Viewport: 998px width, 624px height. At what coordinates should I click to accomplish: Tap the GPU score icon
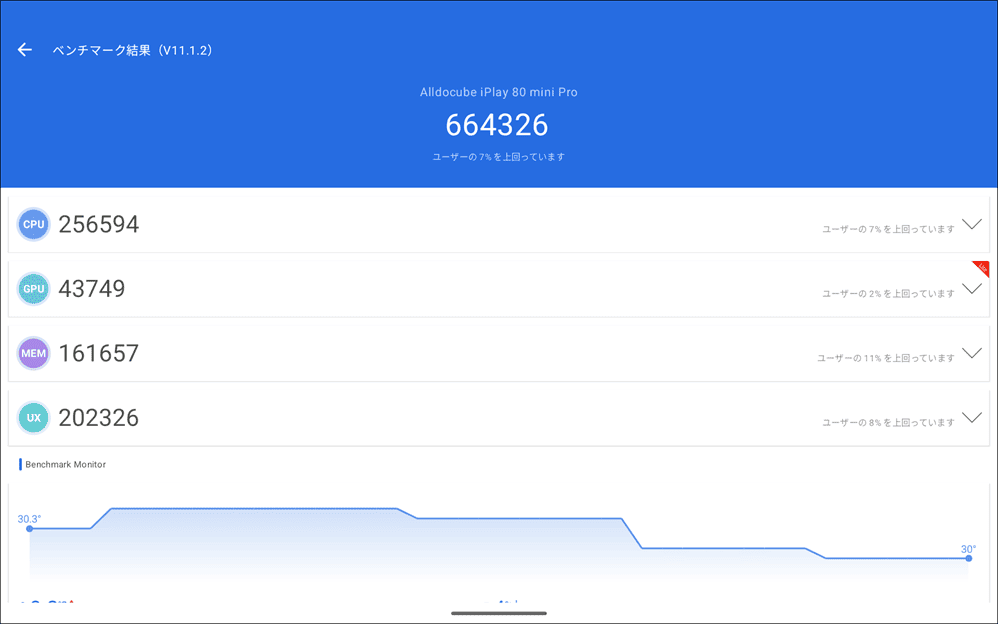pyautogui.click(x=33, y=288)
